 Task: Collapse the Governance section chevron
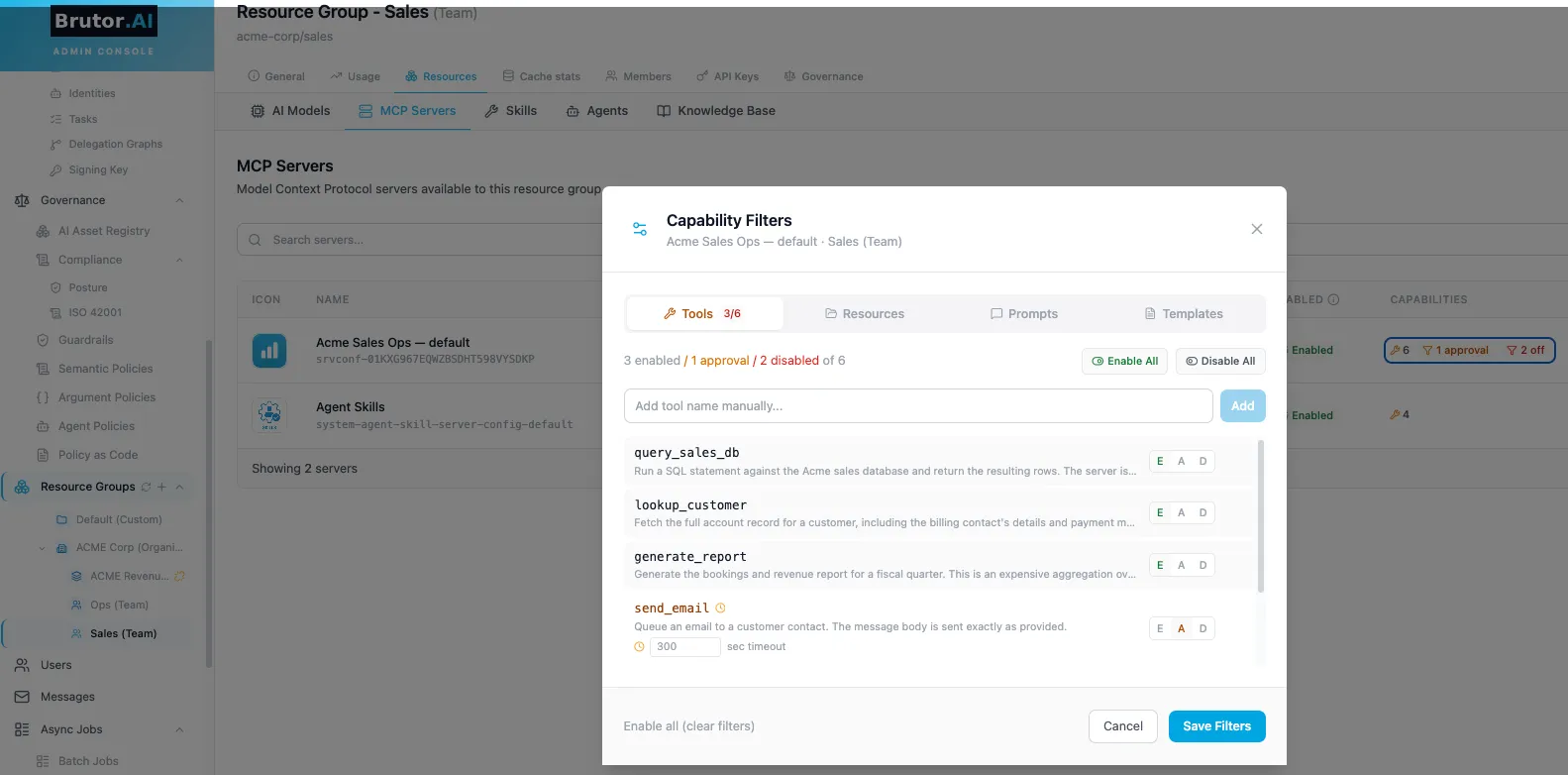(179, 200)
